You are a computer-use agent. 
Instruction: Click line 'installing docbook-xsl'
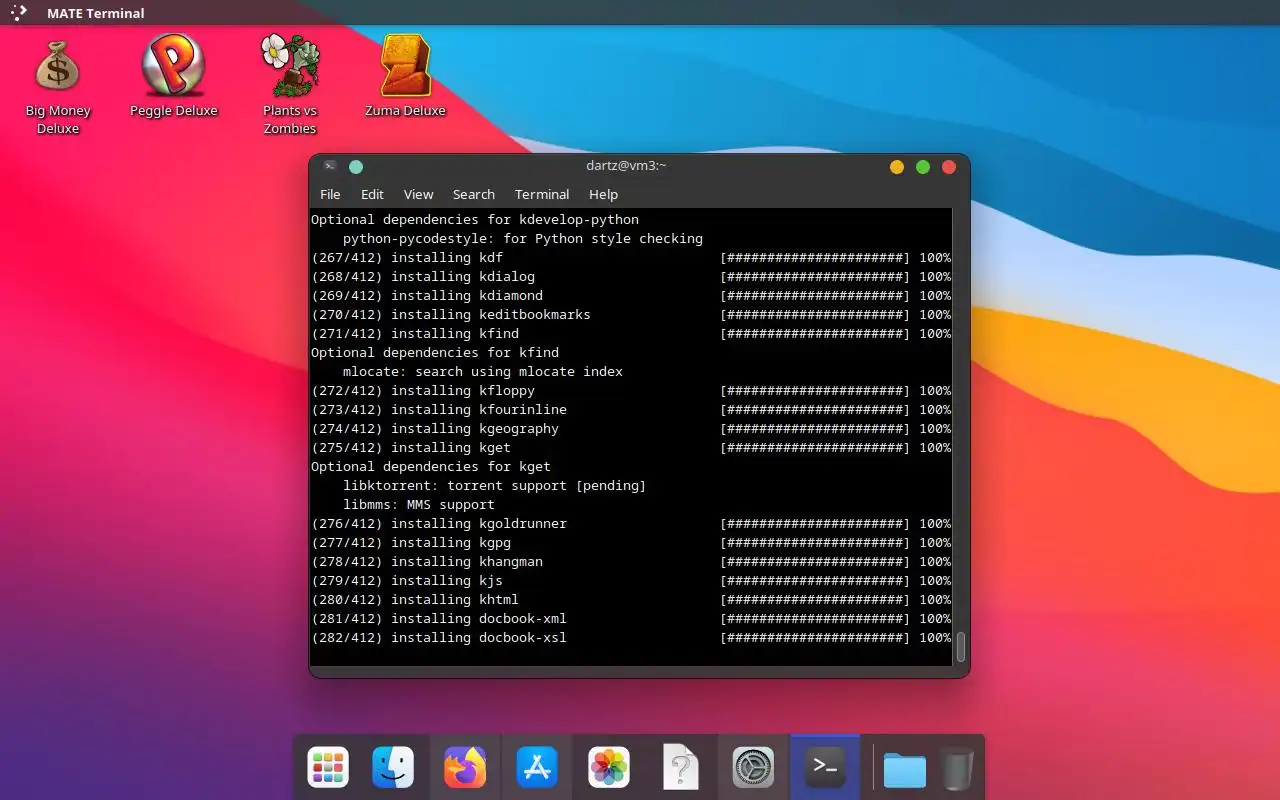tap(631, 638)
